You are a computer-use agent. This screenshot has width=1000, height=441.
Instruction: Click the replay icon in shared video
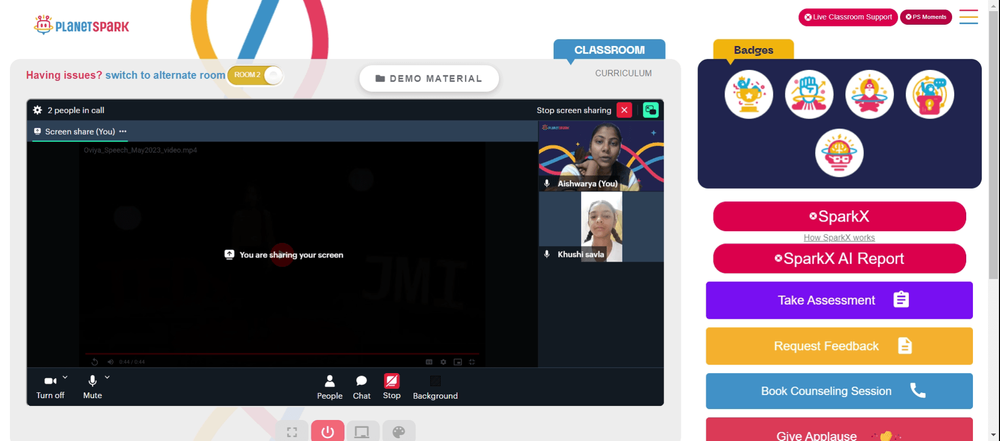click(x=94, y=362)
